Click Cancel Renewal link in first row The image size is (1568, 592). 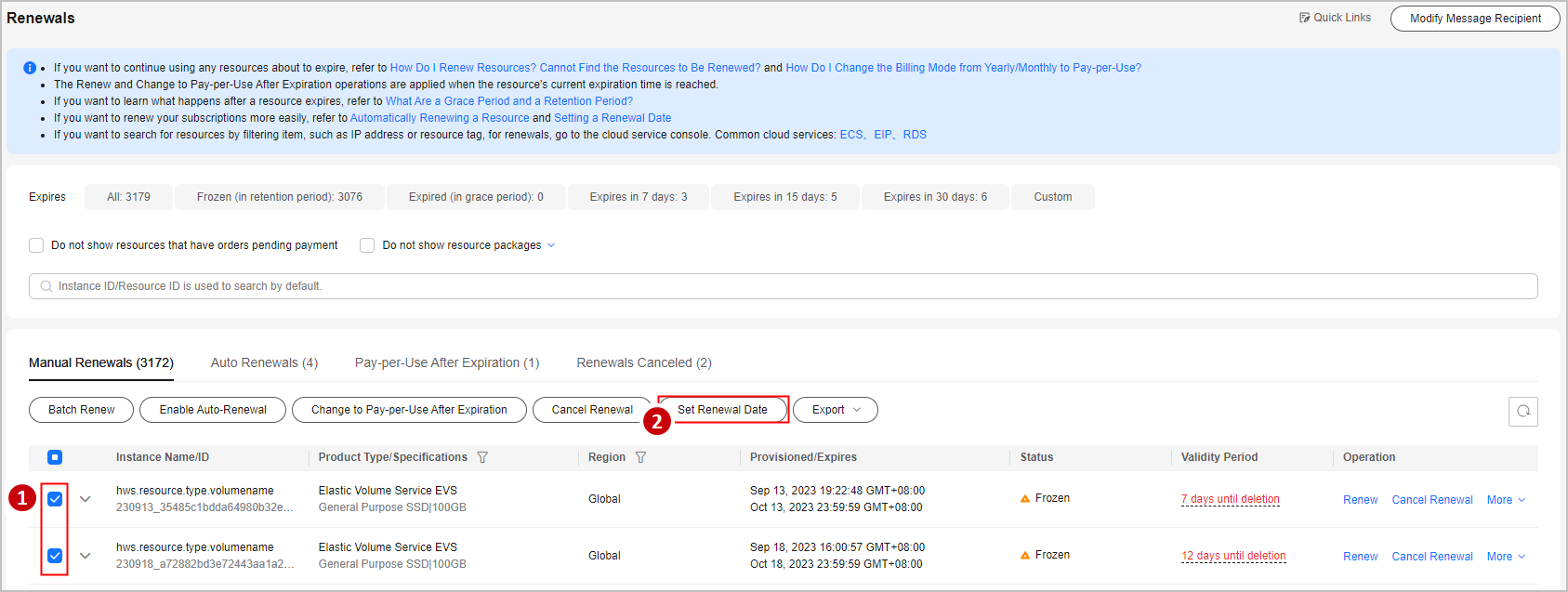click(x=1432, y=500)
